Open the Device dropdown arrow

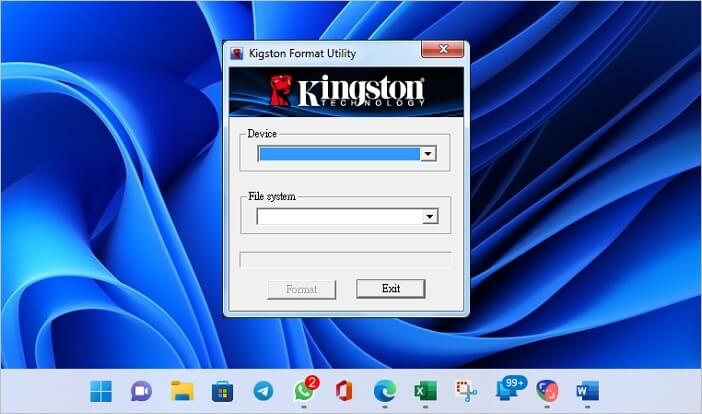[x=428, y=154]
